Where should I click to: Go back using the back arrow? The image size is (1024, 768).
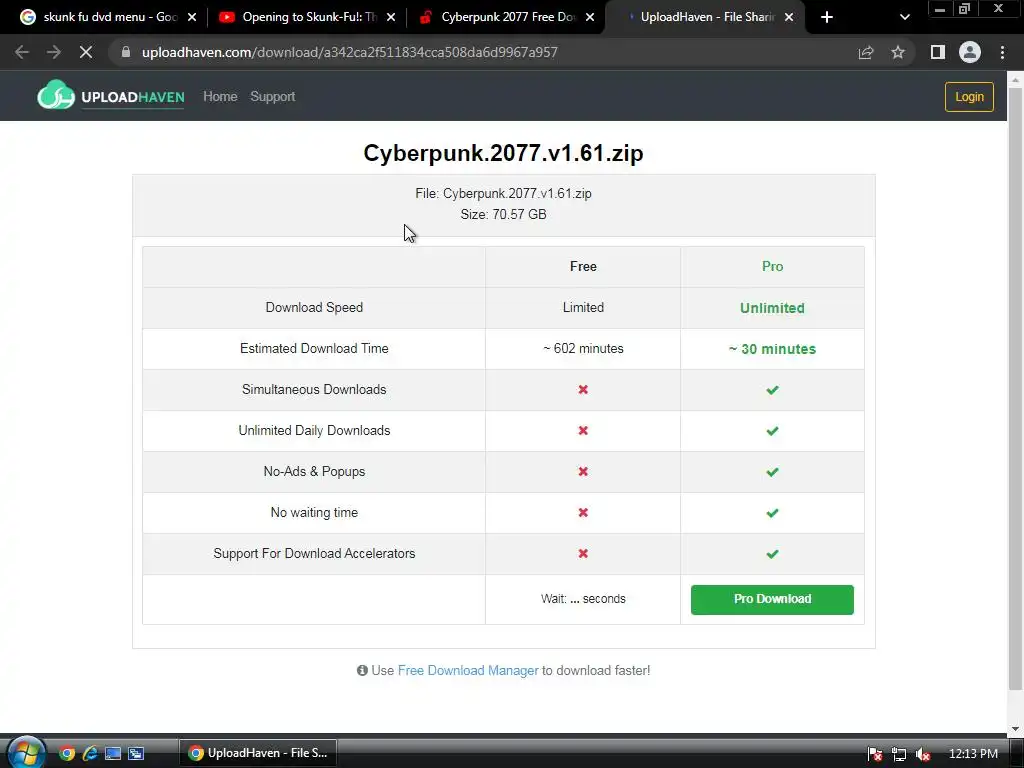coord(22,52)
